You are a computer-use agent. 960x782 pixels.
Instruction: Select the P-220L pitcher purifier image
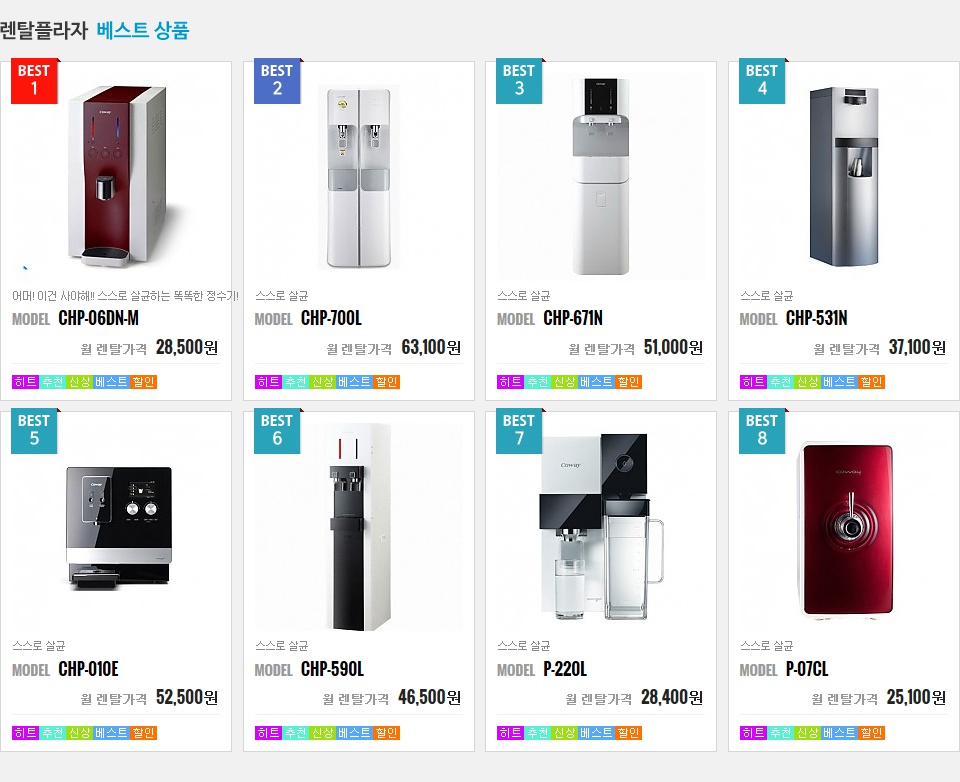601,527
